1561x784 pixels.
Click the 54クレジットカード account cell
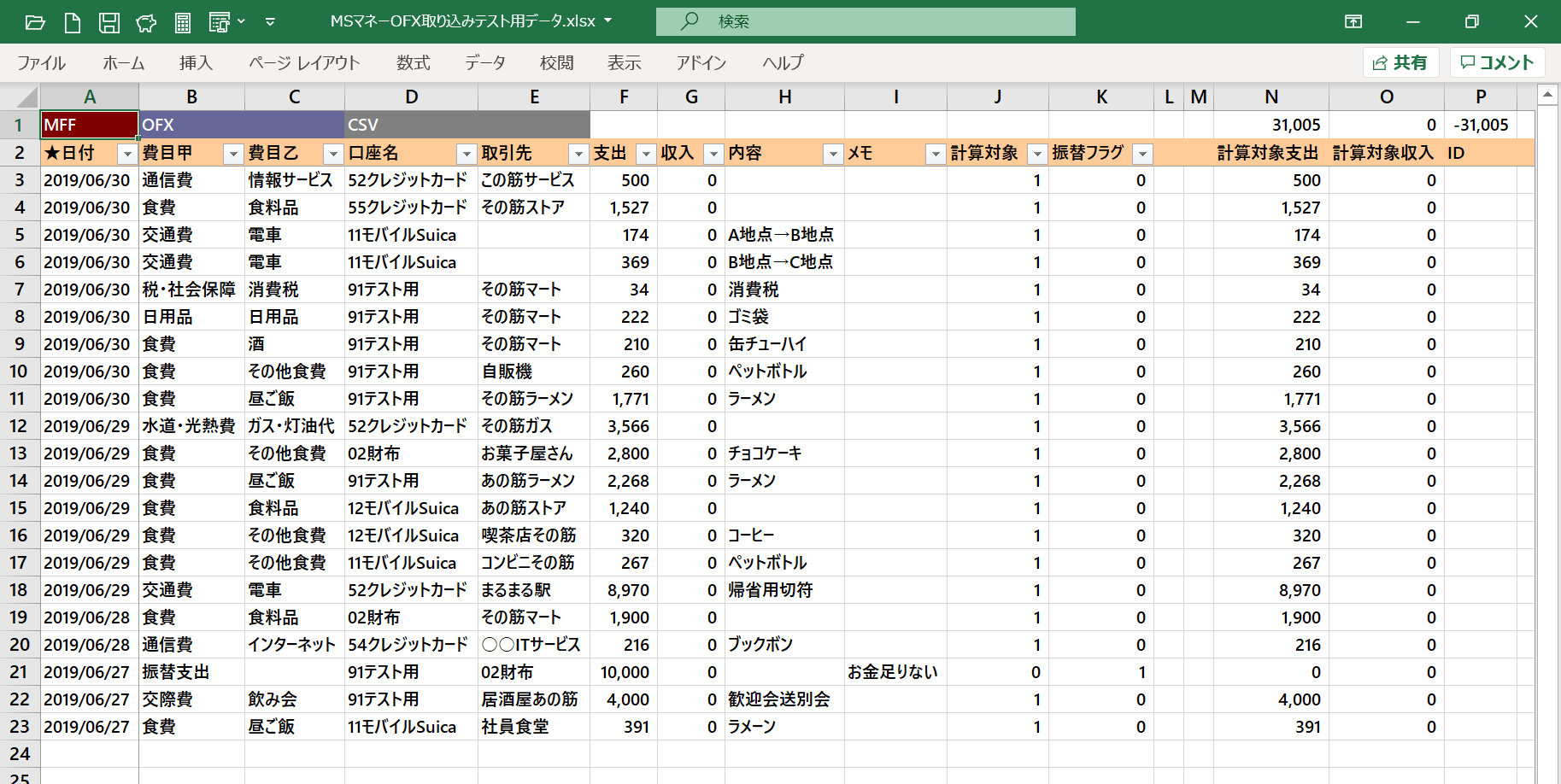click(411, 645)
